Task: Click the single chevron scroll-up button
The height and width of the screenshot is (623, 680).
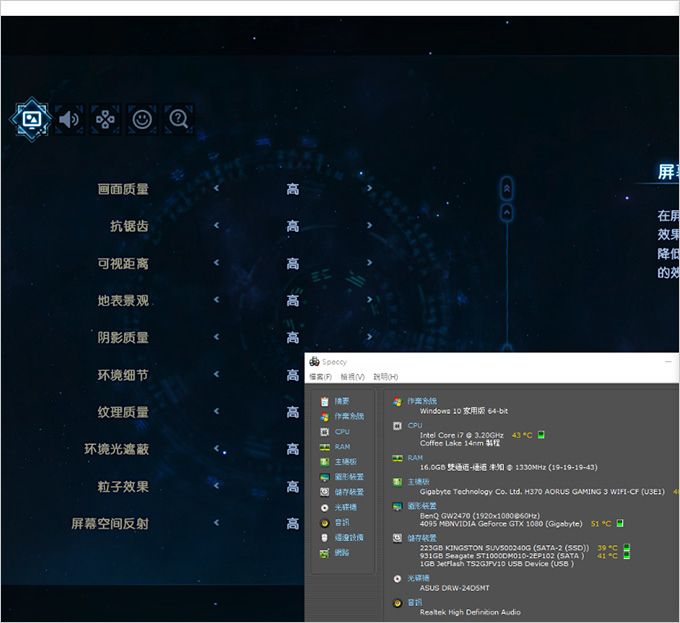Action: (x=507, y=212)
